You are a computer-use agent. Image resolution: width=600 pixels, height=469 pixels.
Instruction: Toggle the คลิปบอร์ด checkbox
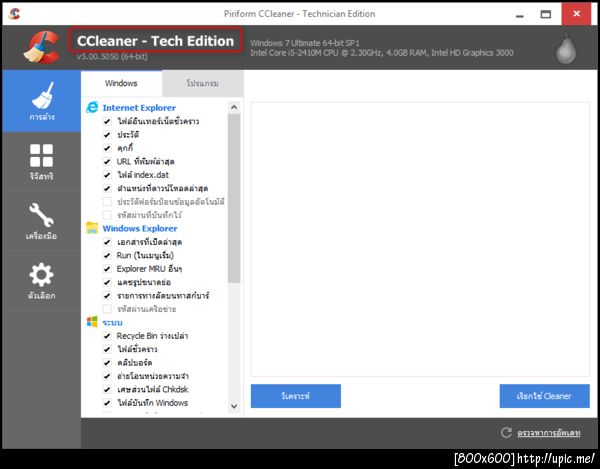107,363
